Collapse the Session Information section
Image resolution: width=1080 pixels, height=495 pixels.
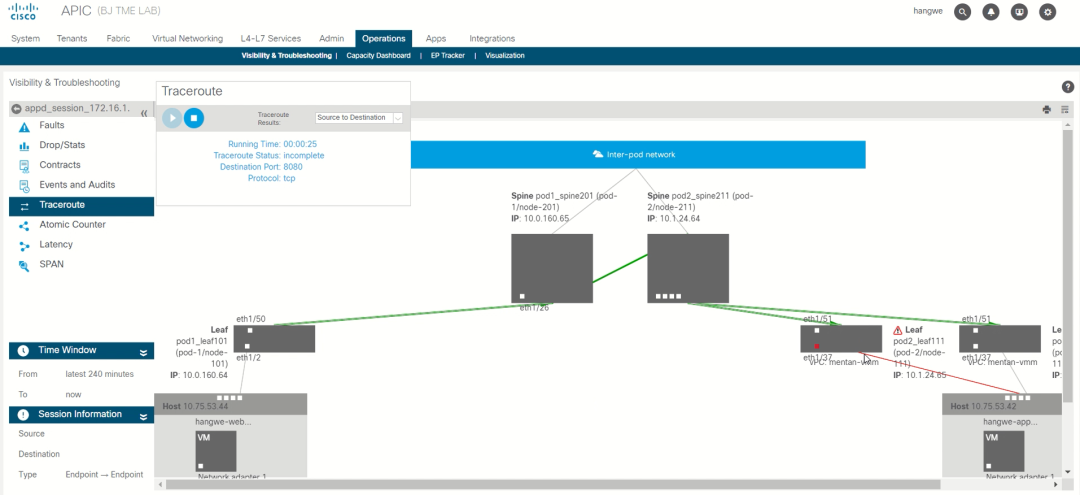tap(143, 415)
